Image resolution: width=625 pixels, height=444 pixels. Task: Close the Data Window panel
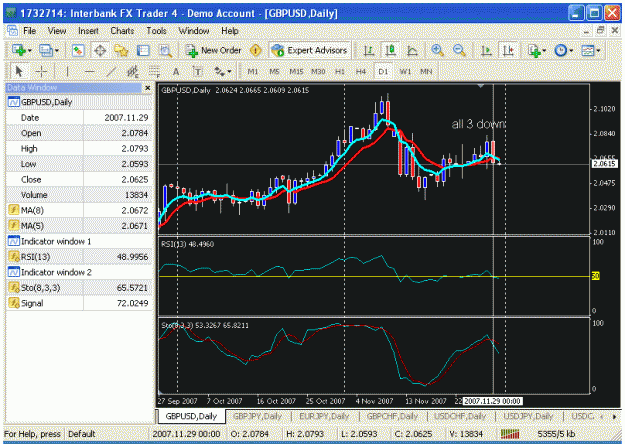tap(147, 88)
